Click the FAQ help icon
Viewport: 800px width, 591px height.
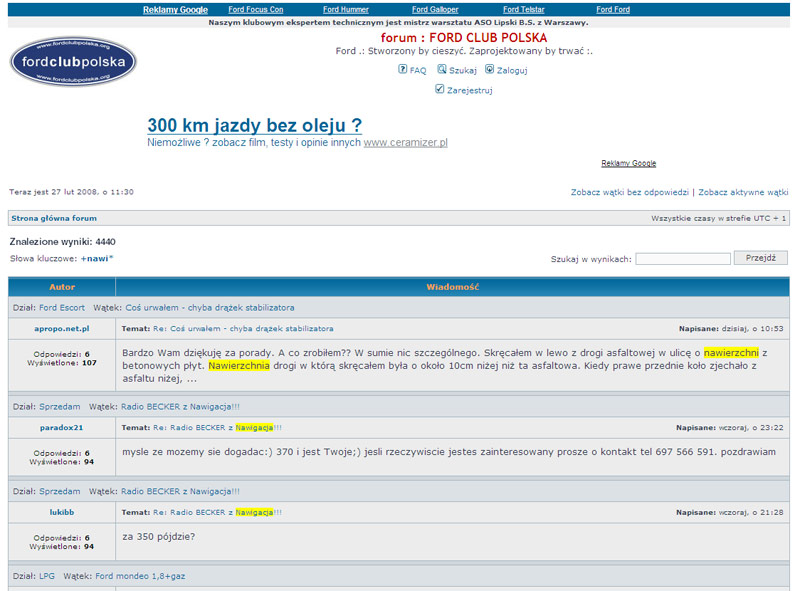403,70
